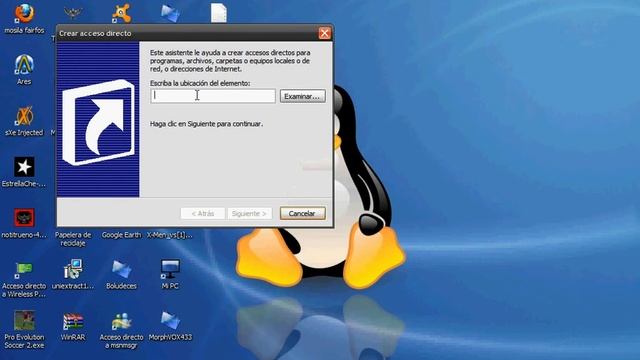Select the MorphVOX433 desktop icon
The height and width of the screenshot is (360, 640).
click(170, 320)
